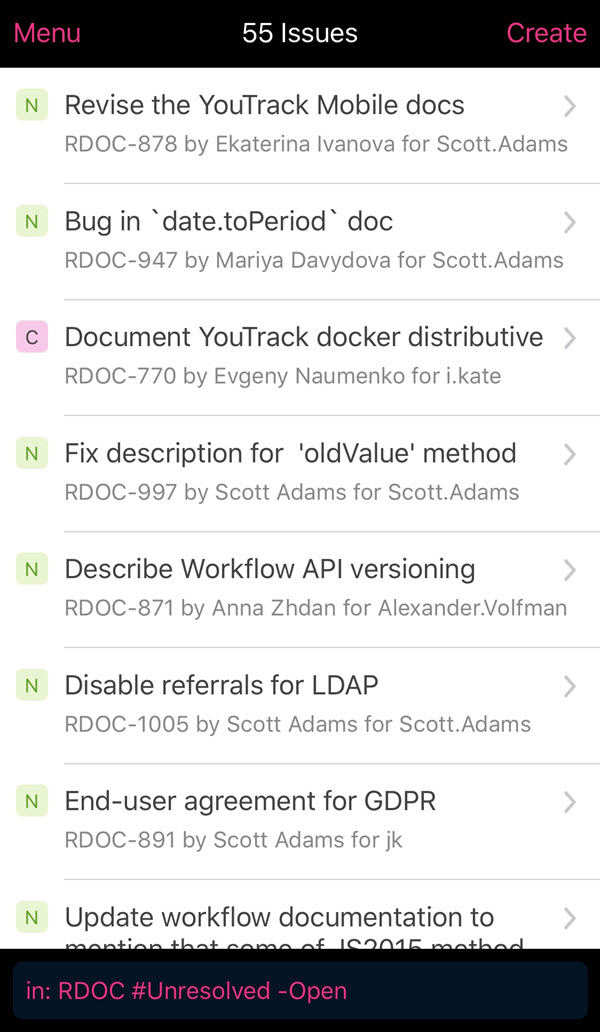Tap the search query field showing "in: RDOC #Unresolved"

tap(300, 990)
